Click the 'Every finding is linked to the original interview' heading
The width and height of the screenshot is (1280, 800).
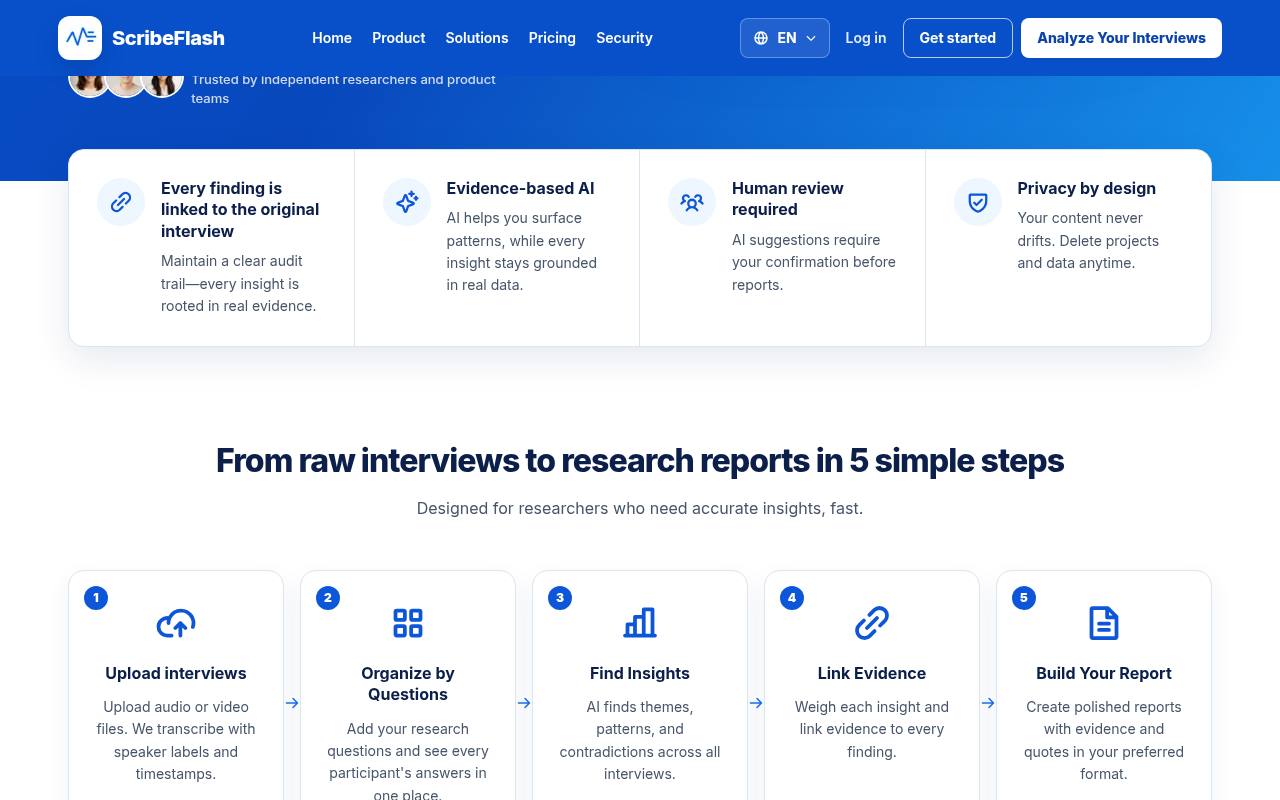tap(240, 209)
